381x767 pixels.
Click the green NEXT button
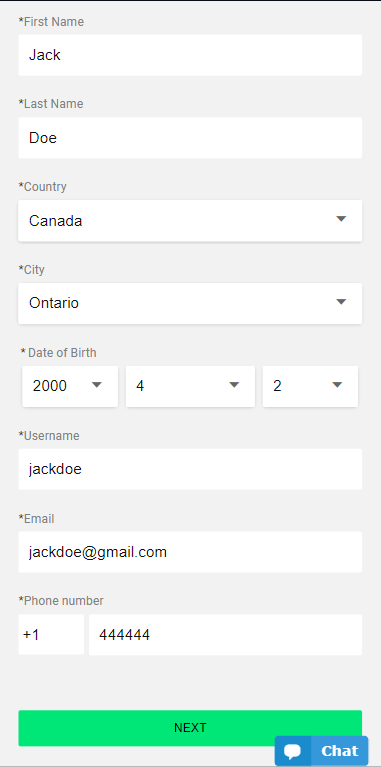coord(190,728)
